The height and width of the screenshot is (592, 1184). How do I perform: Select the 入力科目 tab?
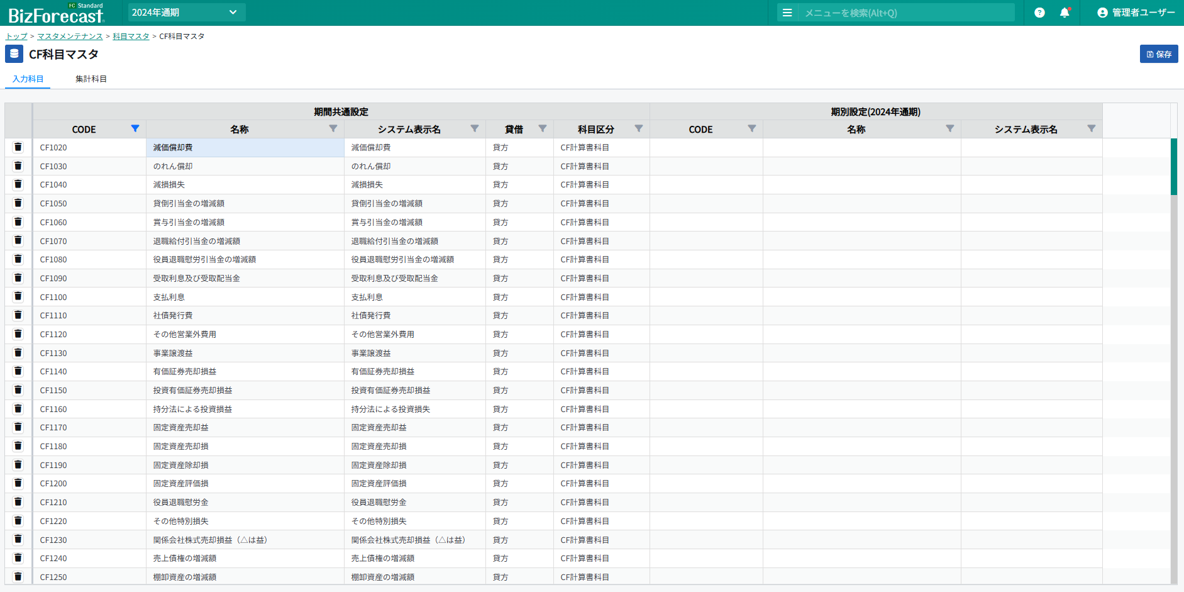(x=28, y=79)
